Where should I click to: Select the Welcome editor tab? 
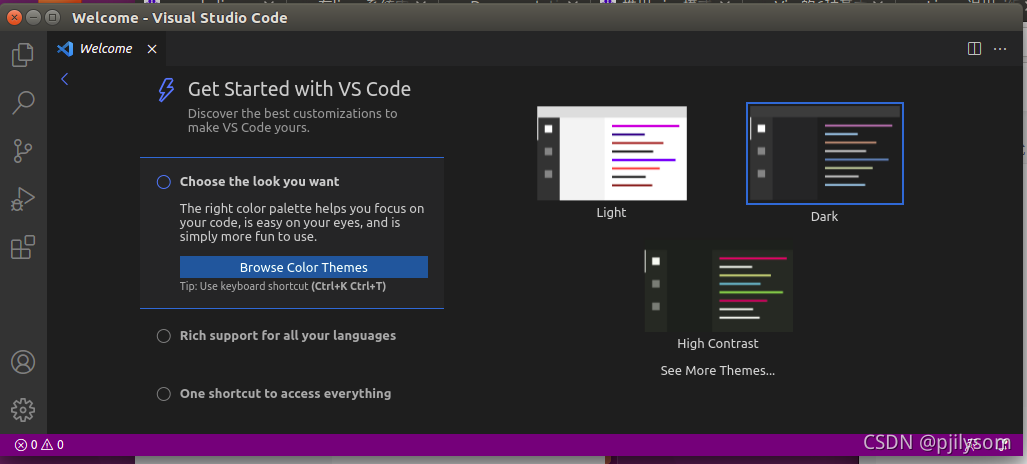106,48
